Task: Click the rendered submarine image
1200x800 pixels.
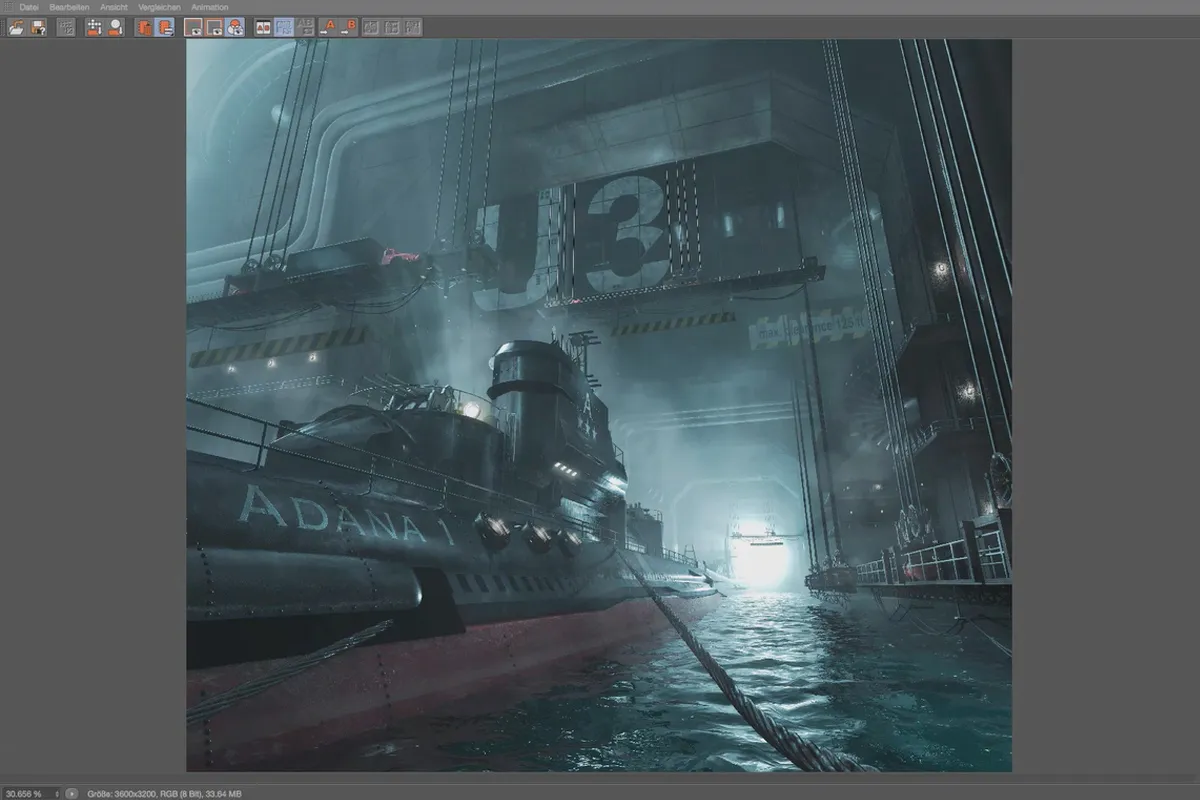Action: click(x=599, y=405)
